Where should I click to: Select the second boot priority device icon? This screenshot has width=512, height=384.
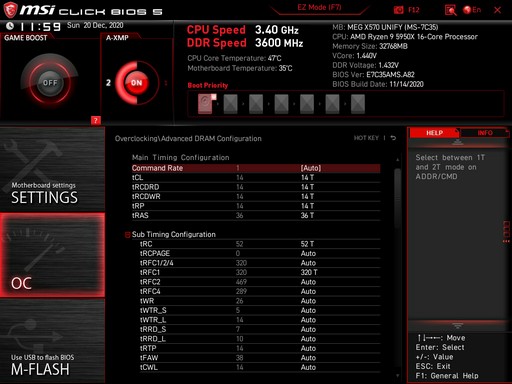pyautogui.click(x=230, y=104)
